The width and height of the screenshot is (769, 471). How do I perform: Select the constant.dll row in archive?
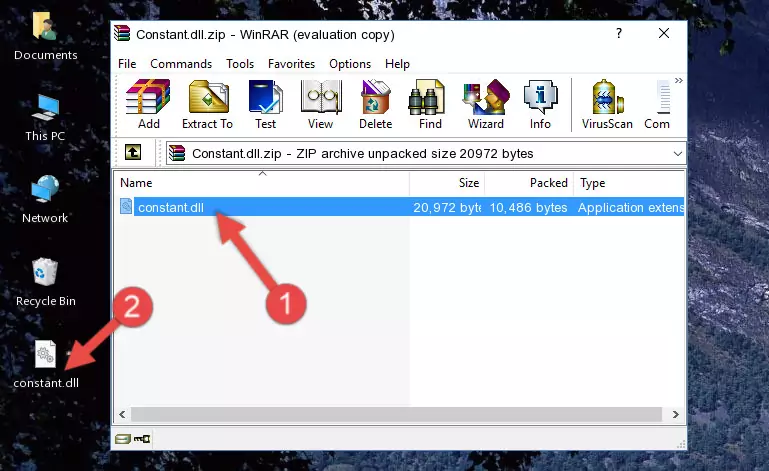(x=400, y=207)
